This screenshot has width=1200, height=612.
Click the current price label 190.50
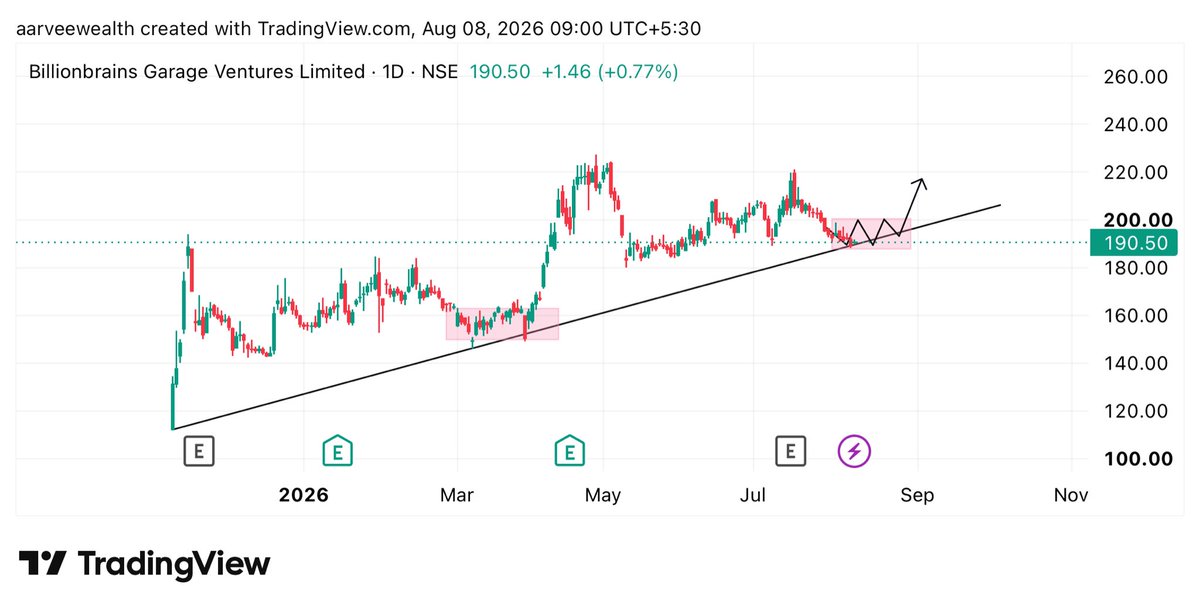coord(1136,243)
